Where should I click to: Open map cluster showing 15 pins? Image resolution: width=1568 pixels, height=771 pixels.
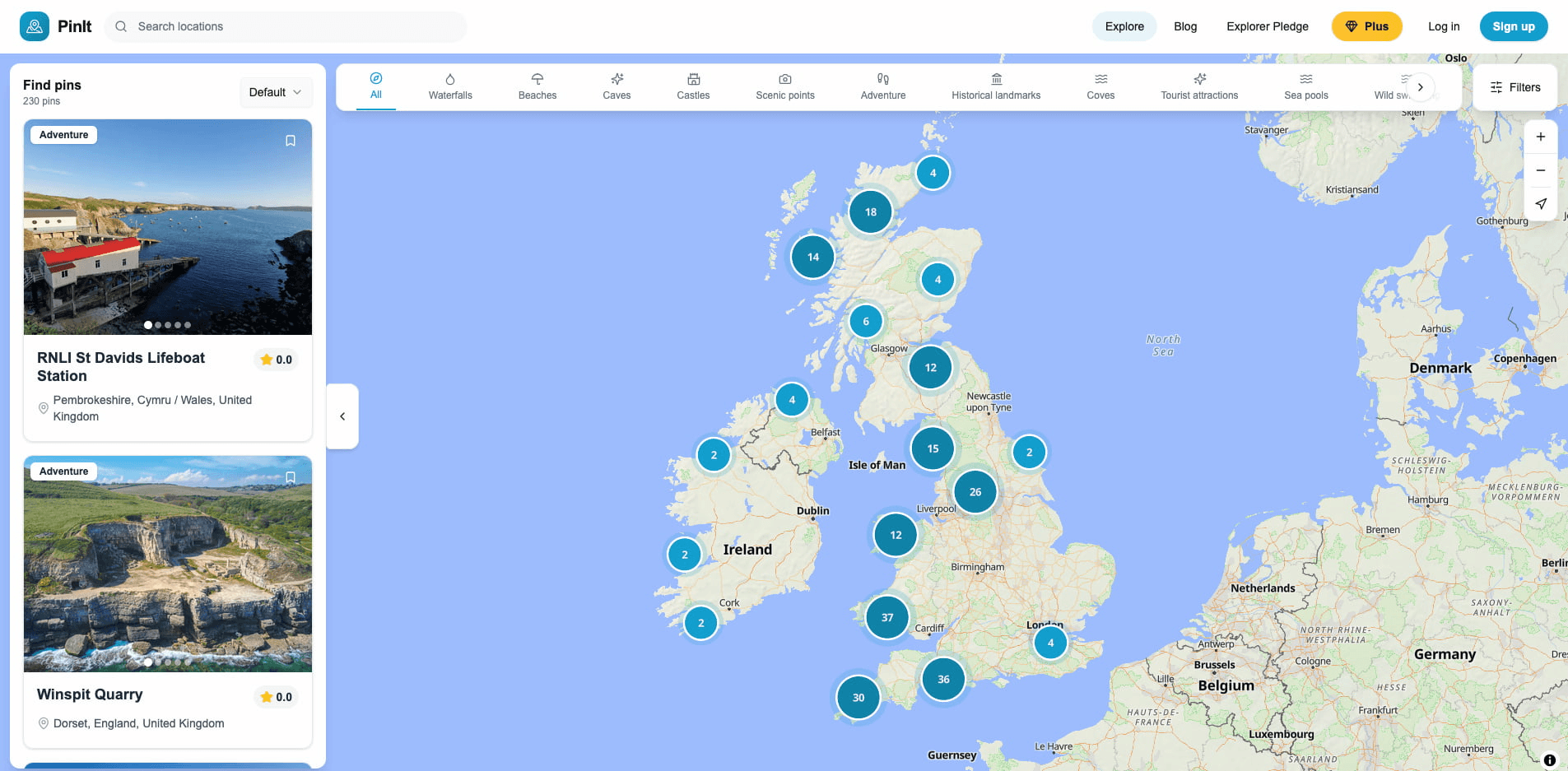pos(933,448)
